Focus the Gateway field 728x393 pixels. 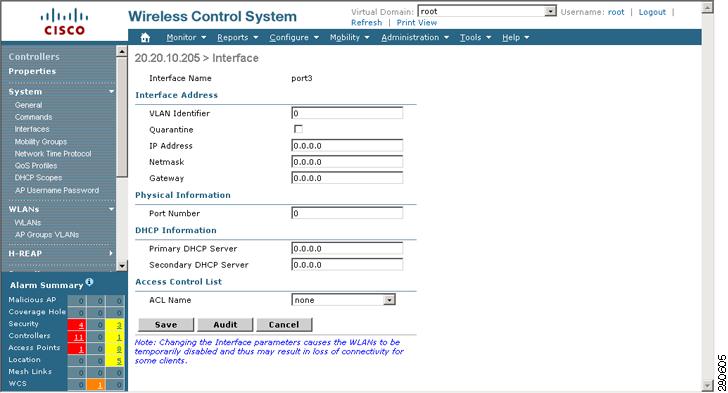[347, 178]
